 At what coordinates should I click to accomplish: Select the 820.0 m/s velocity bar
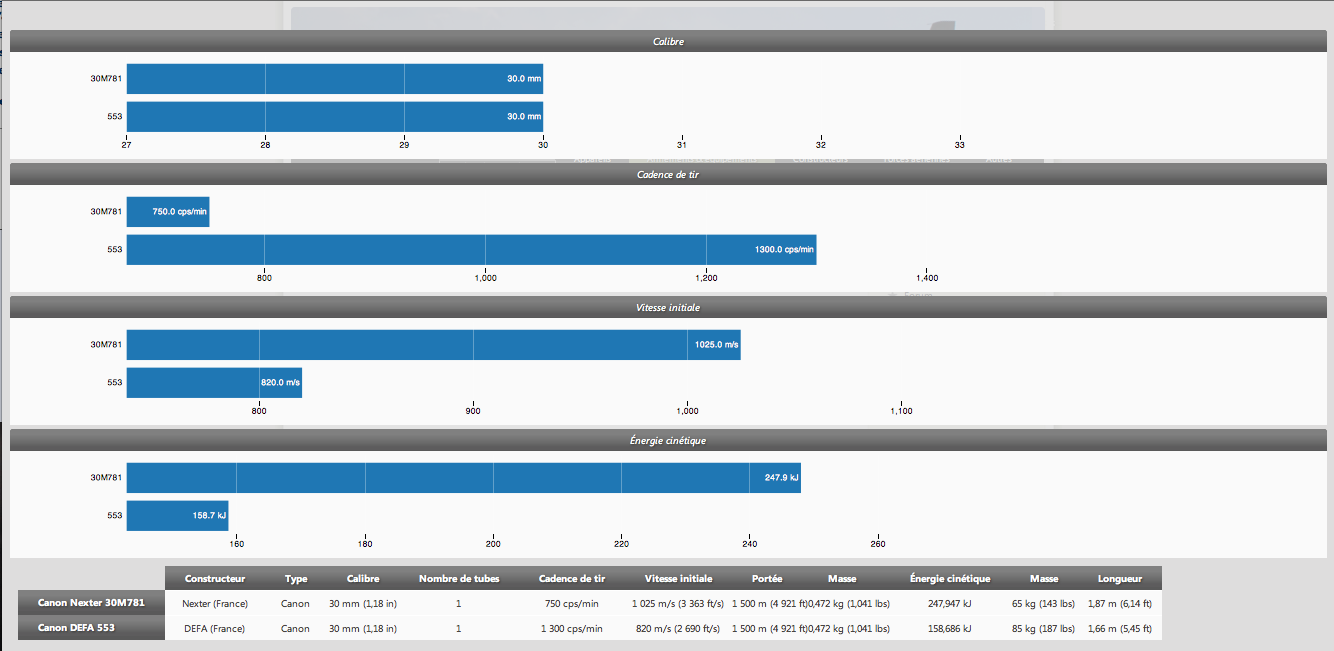[214, 383]
